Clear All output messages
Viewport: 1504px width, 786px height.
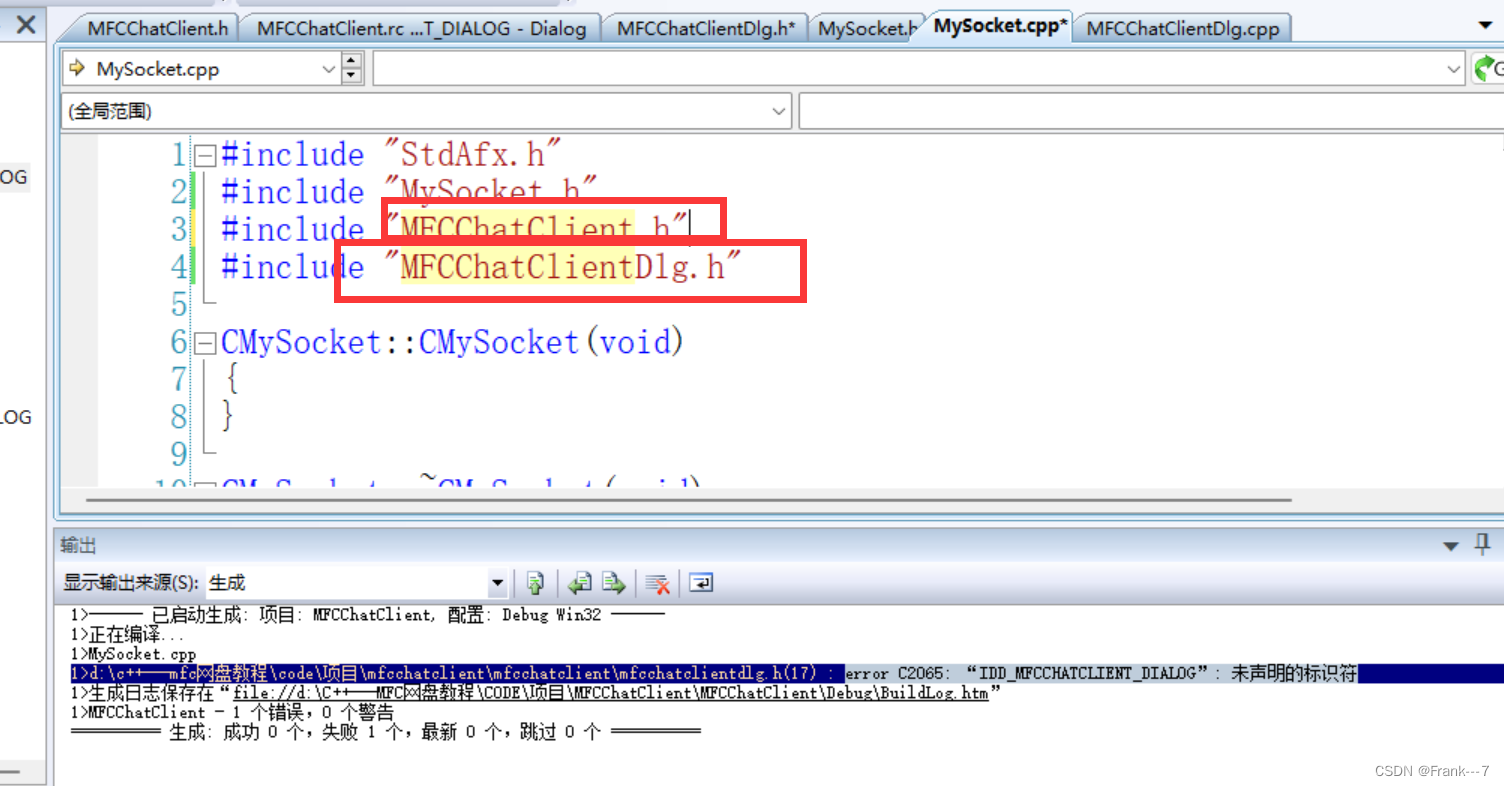pos(657,582)
